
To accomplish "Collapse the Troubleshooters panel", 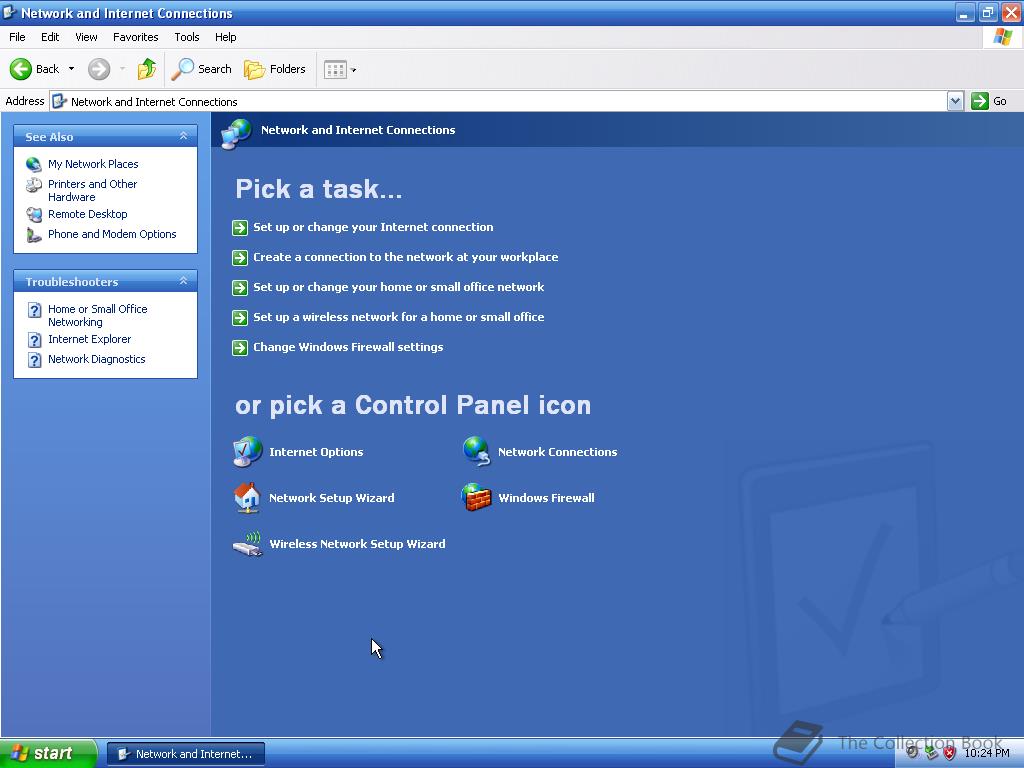I will 184,281.
